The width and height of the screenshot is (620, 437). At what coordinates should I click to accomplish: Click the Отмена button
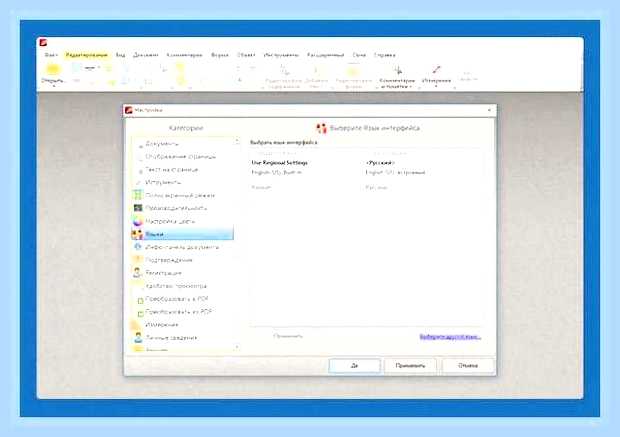pyautogui.click(x=468, y=365)
